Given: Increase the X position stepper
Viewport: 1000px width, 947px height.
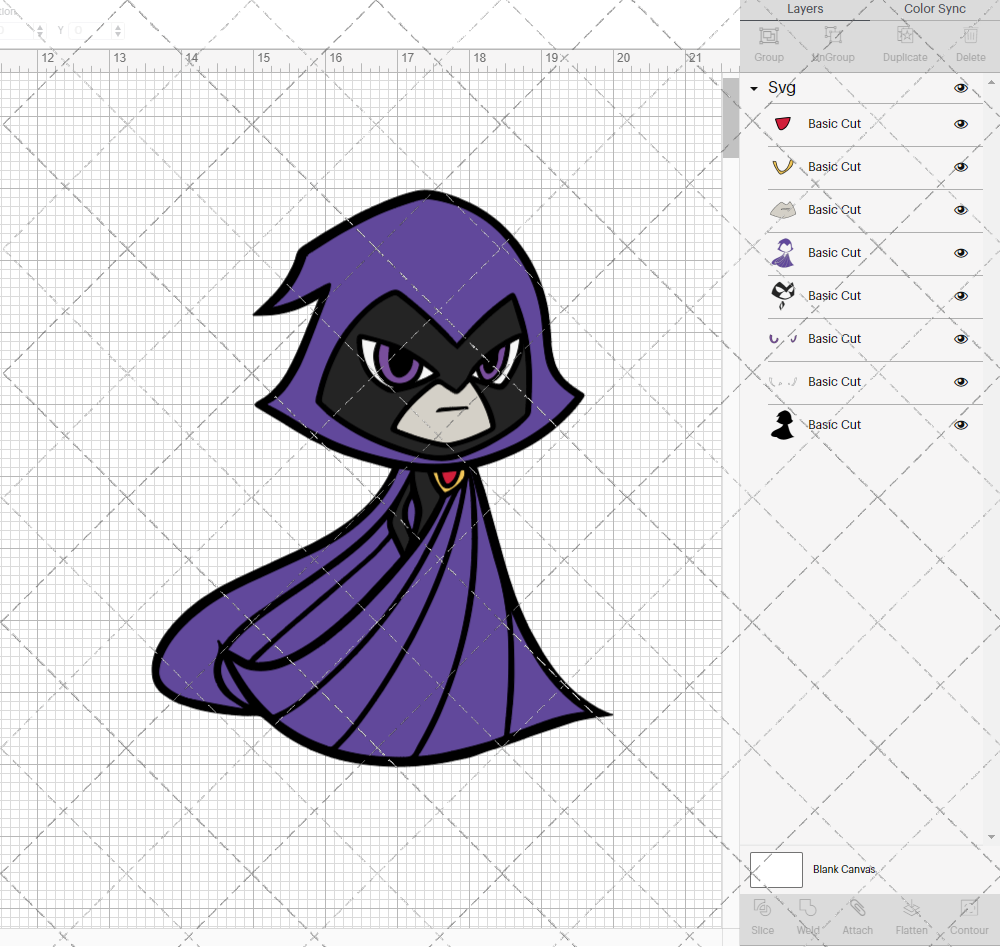Looking at the screenshot, I should (40, 27).
